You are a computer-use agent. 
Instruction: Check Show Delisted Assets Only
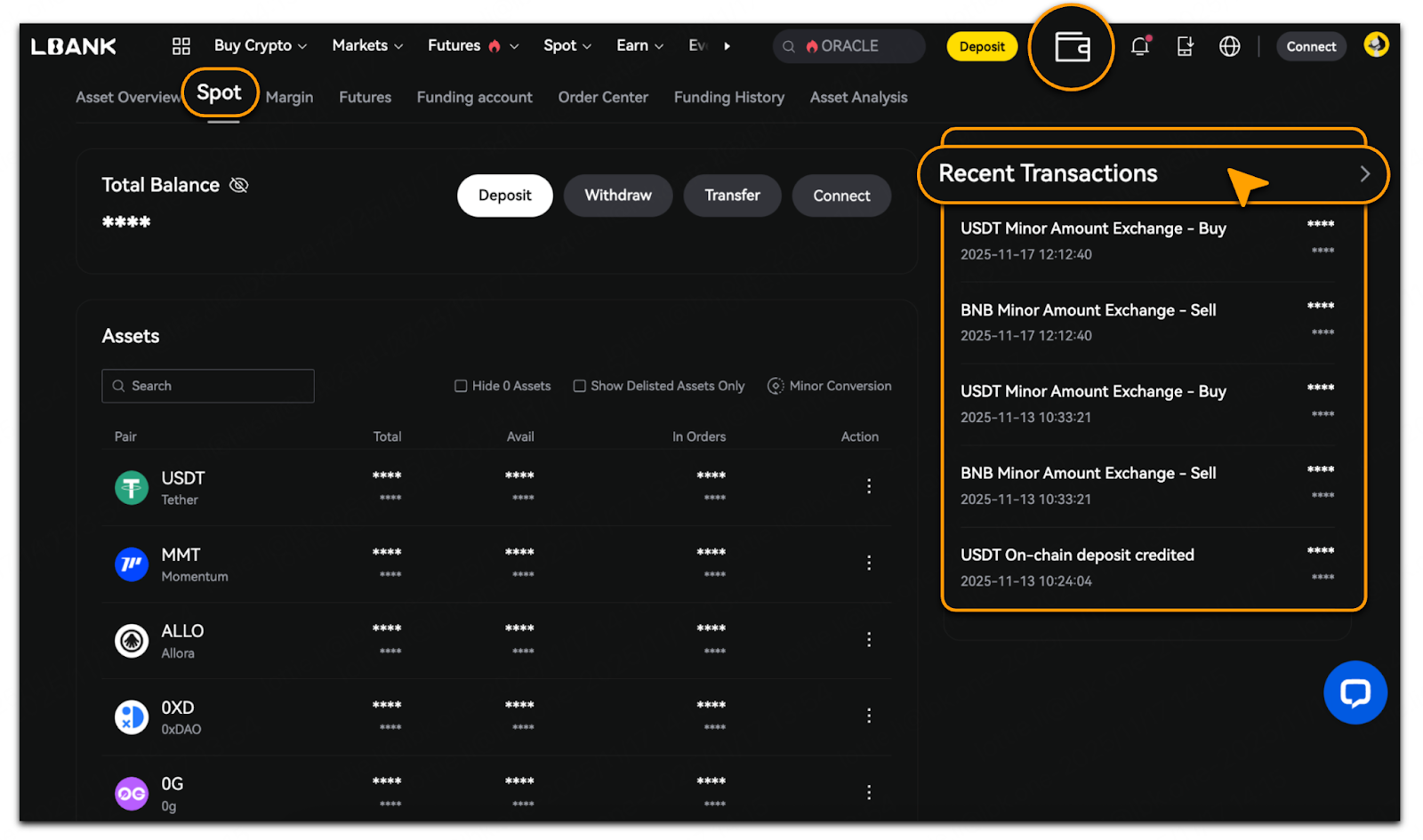click(580, 386)
